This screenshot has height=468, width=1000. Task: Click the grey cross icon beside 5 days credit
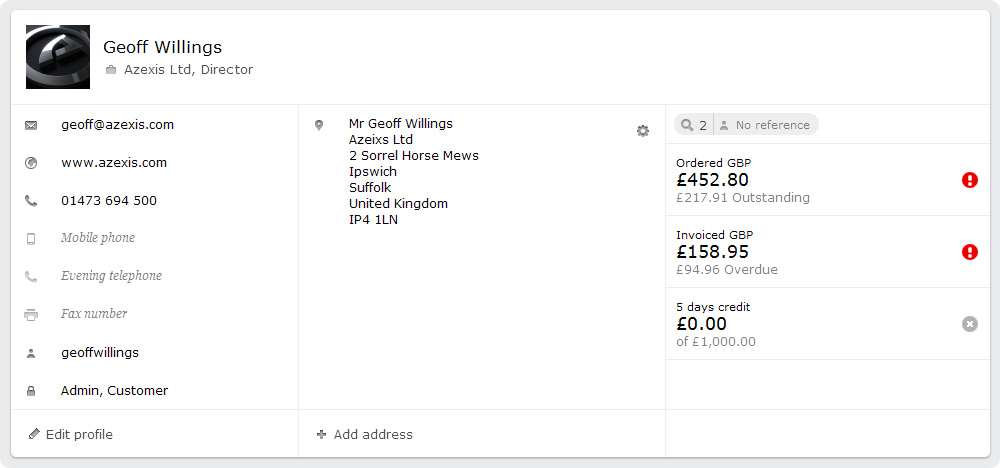coord(969,325)
